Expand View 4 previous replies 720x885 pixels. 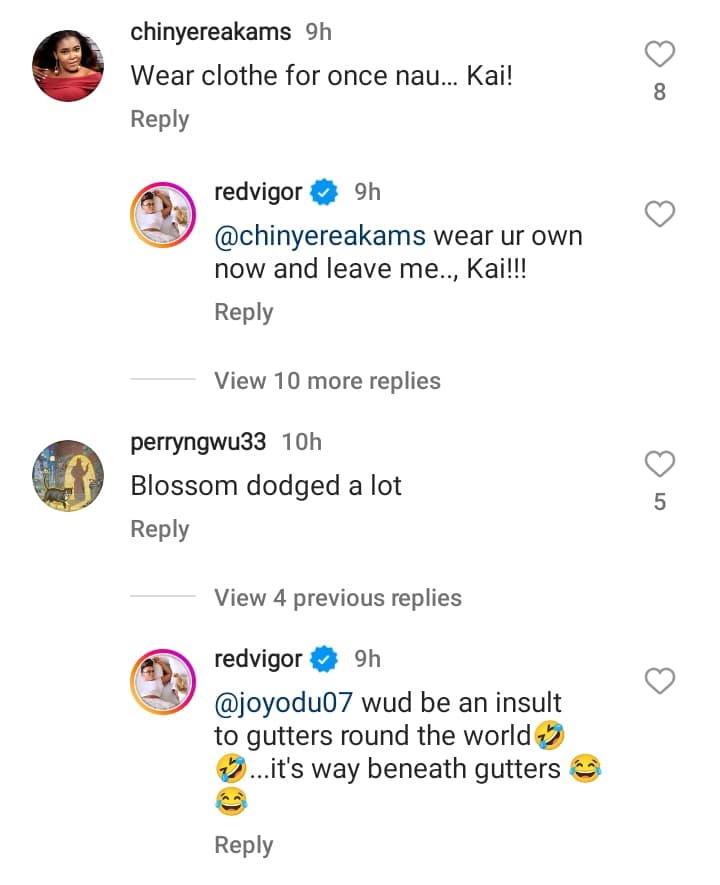[x=337, y=598]
